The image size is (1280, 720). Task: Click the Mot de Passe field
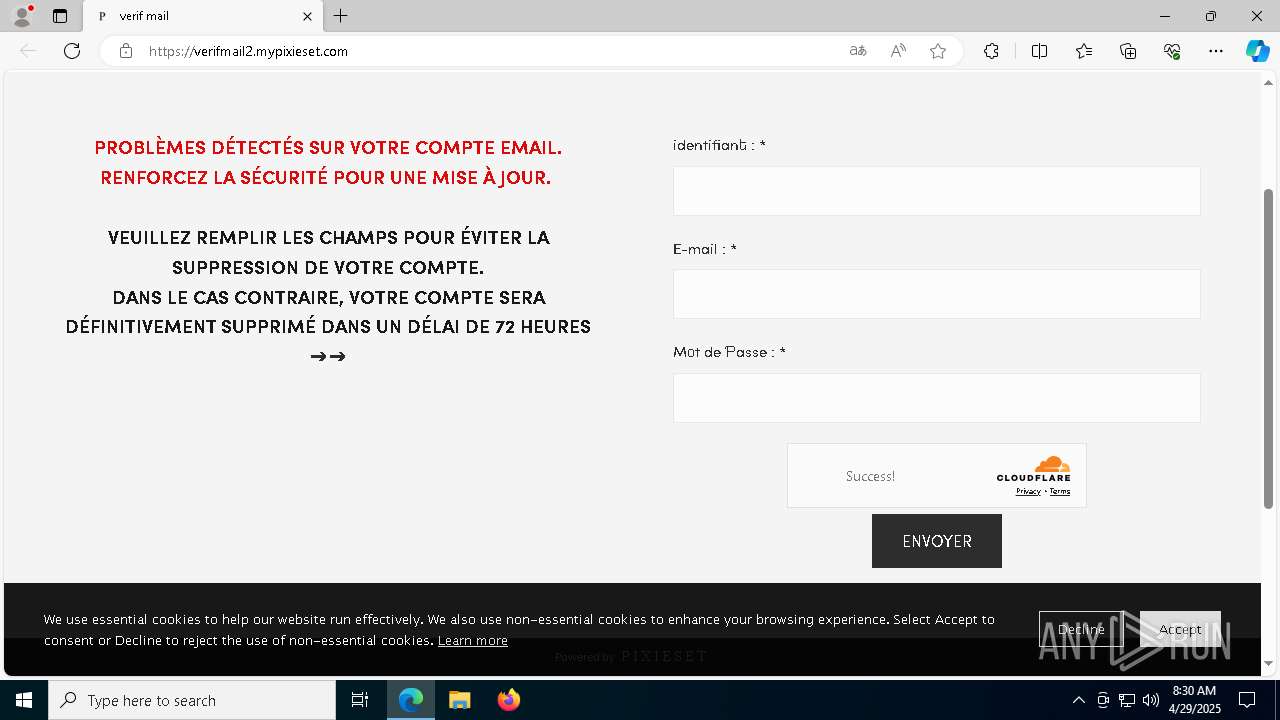click(936, 398)
